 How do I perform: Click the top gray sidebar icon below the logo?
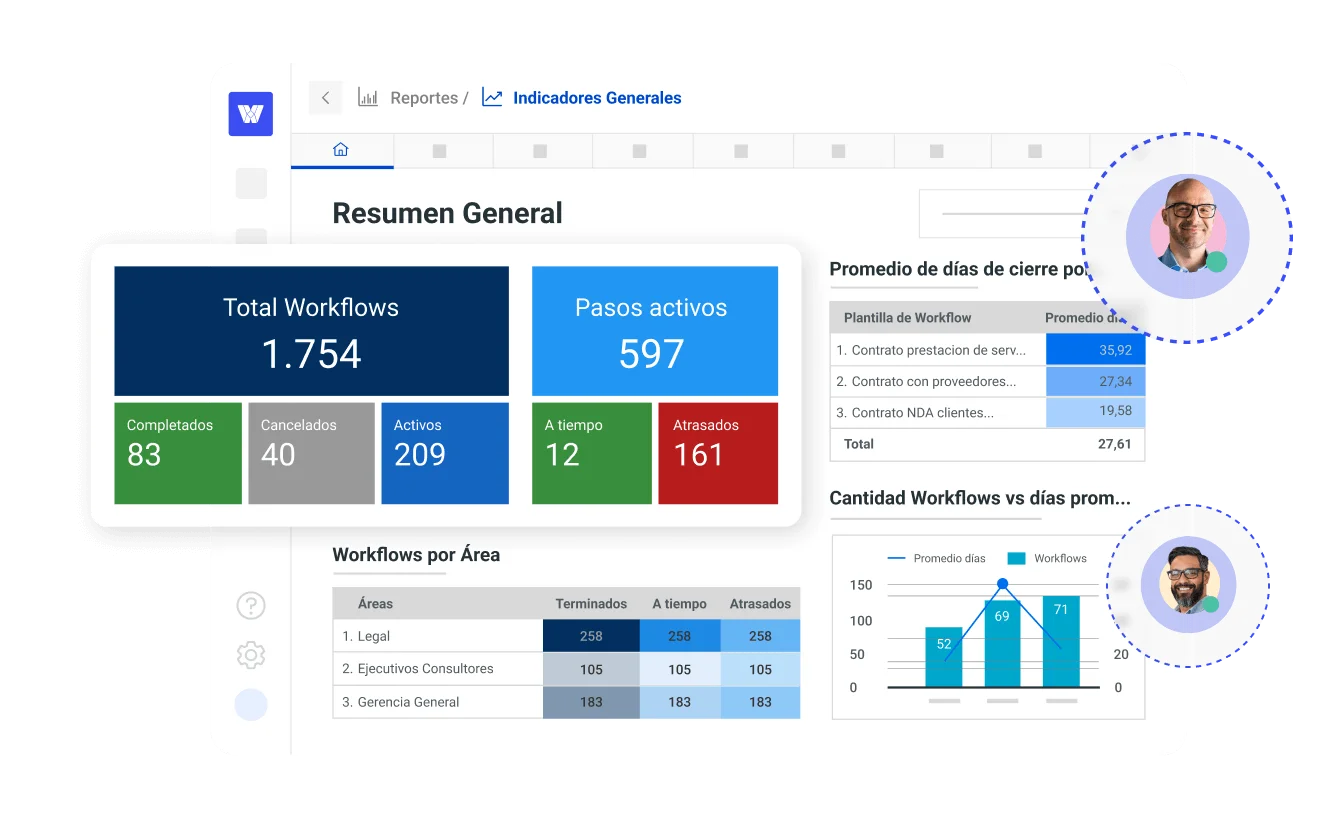251,183
